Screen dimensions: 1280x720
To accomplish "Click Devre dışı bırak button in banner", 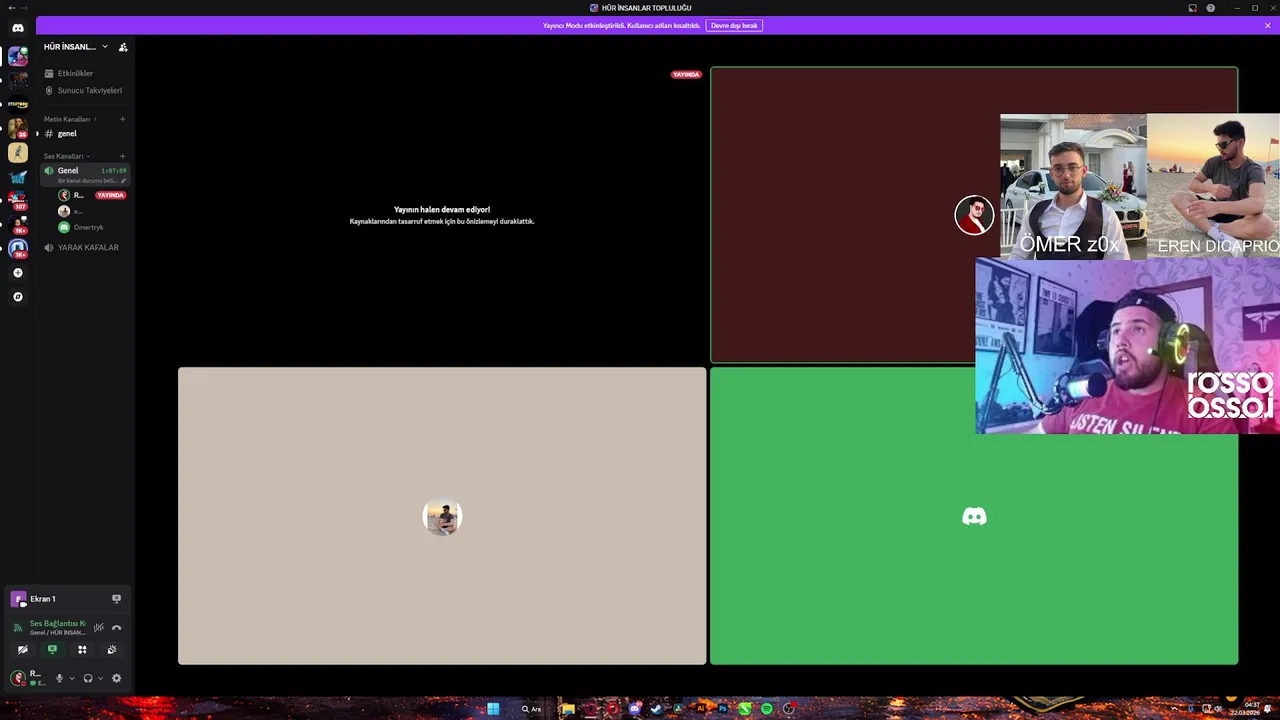I will click(734, 25).
